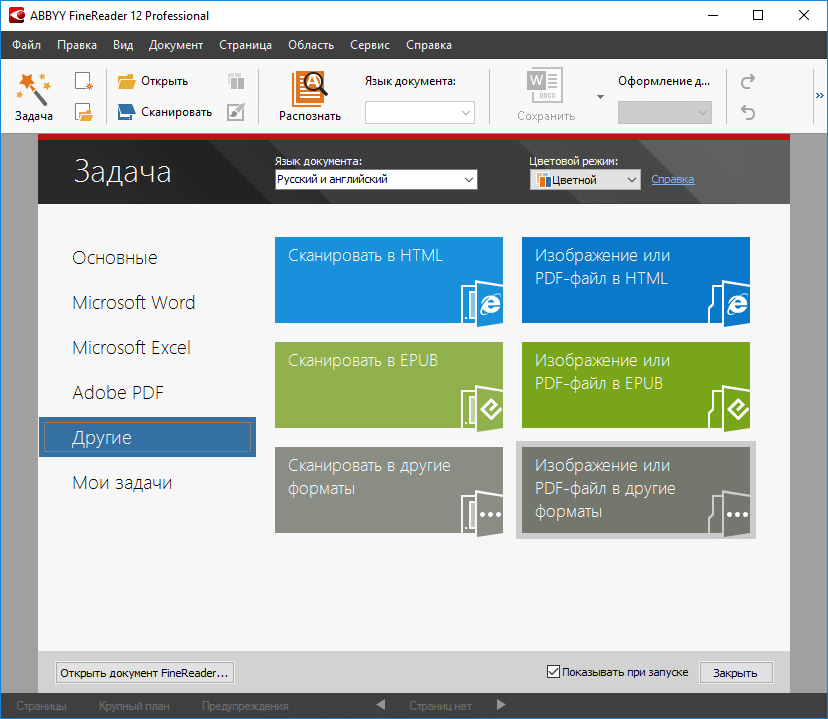Click Изображение или PDF-файл в другие форматы tile
The height and width of the screenshot is (719, 828).
(x=636, y=490)
